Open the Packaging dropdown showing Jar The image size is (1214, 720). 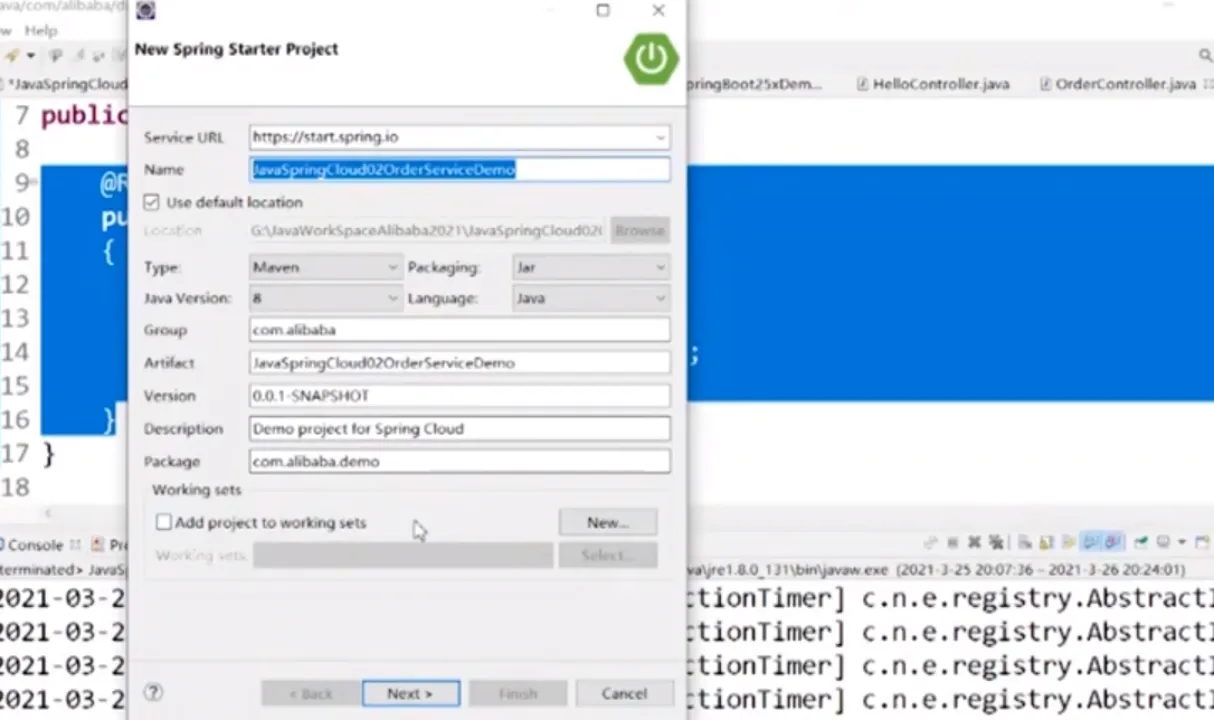coord(591,267)
